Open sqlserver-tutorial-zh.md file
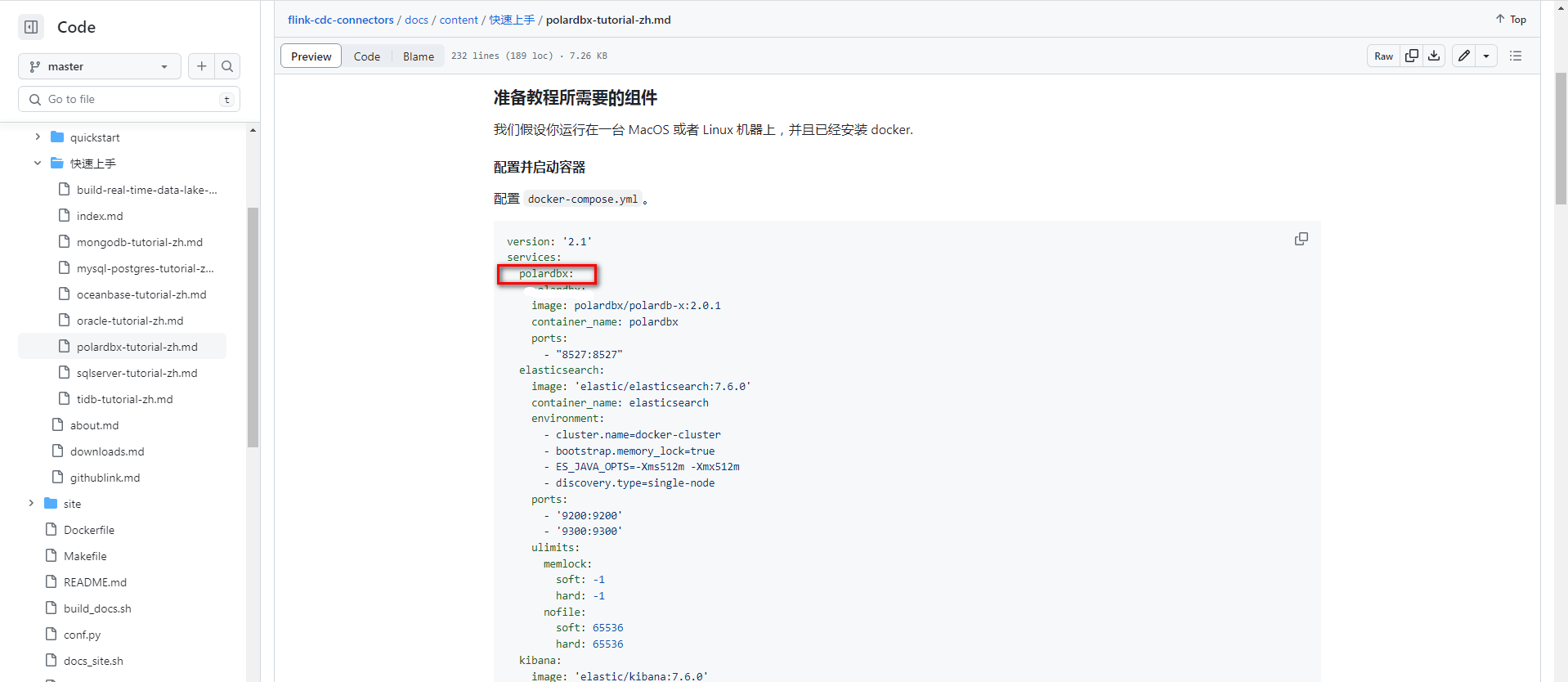Viewport: 1568px width, 682px height. click(x=137, y=373)
